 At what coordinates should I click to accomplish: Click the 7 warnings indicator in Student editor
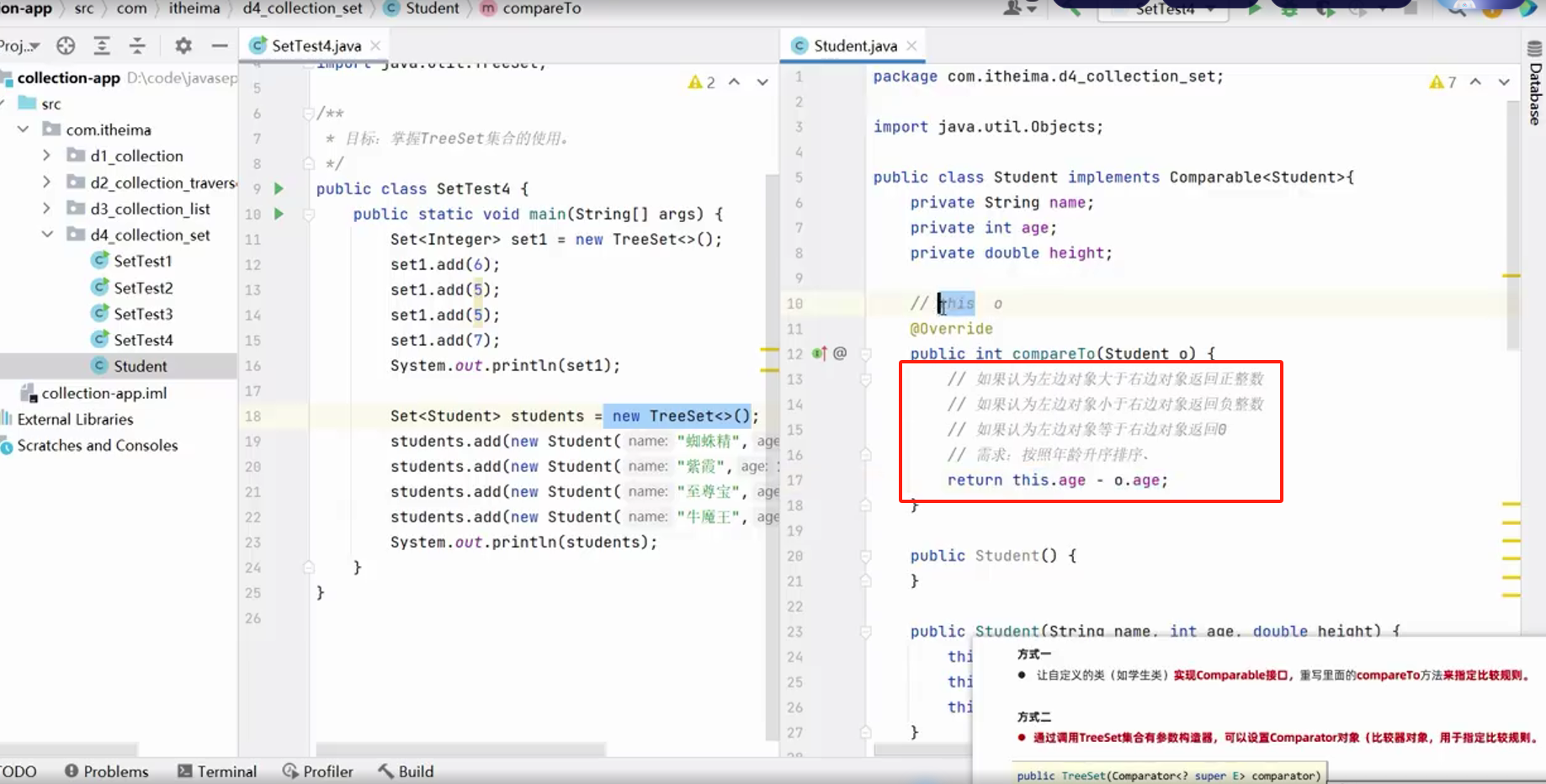pyautogui.click(x=1442, y=82)
